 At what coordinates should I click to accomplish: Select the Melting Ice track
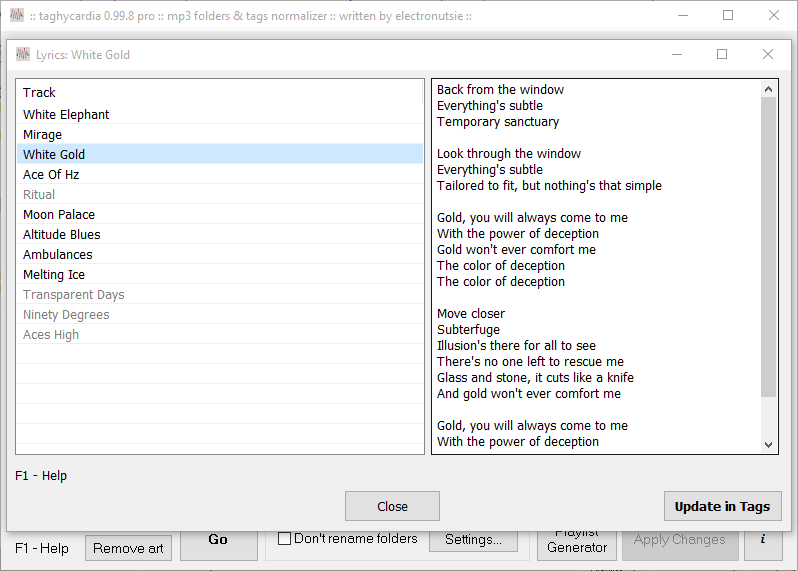point(220,274)
